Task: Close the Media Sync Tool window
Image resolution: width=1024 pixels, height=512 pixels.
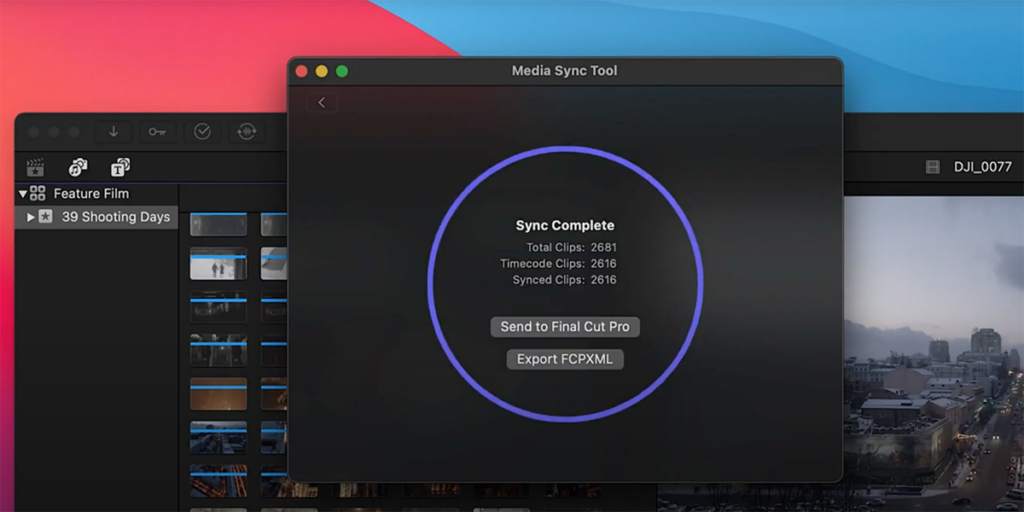Action: pyautogui.click(x=301, y=71)
